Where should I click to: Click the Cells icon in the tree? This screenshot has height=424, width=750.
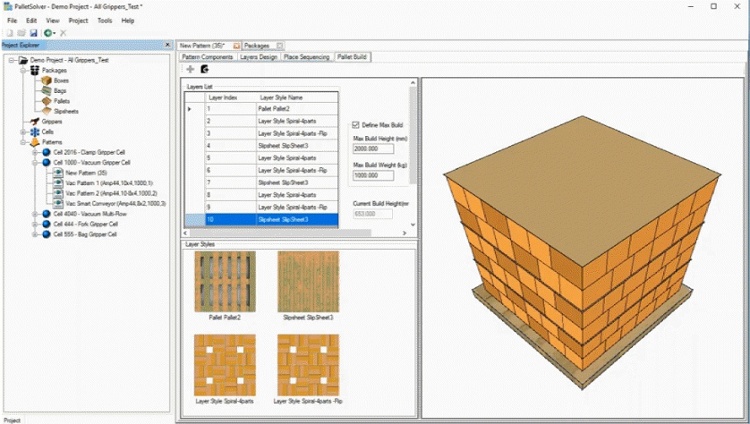pos(33,131)
